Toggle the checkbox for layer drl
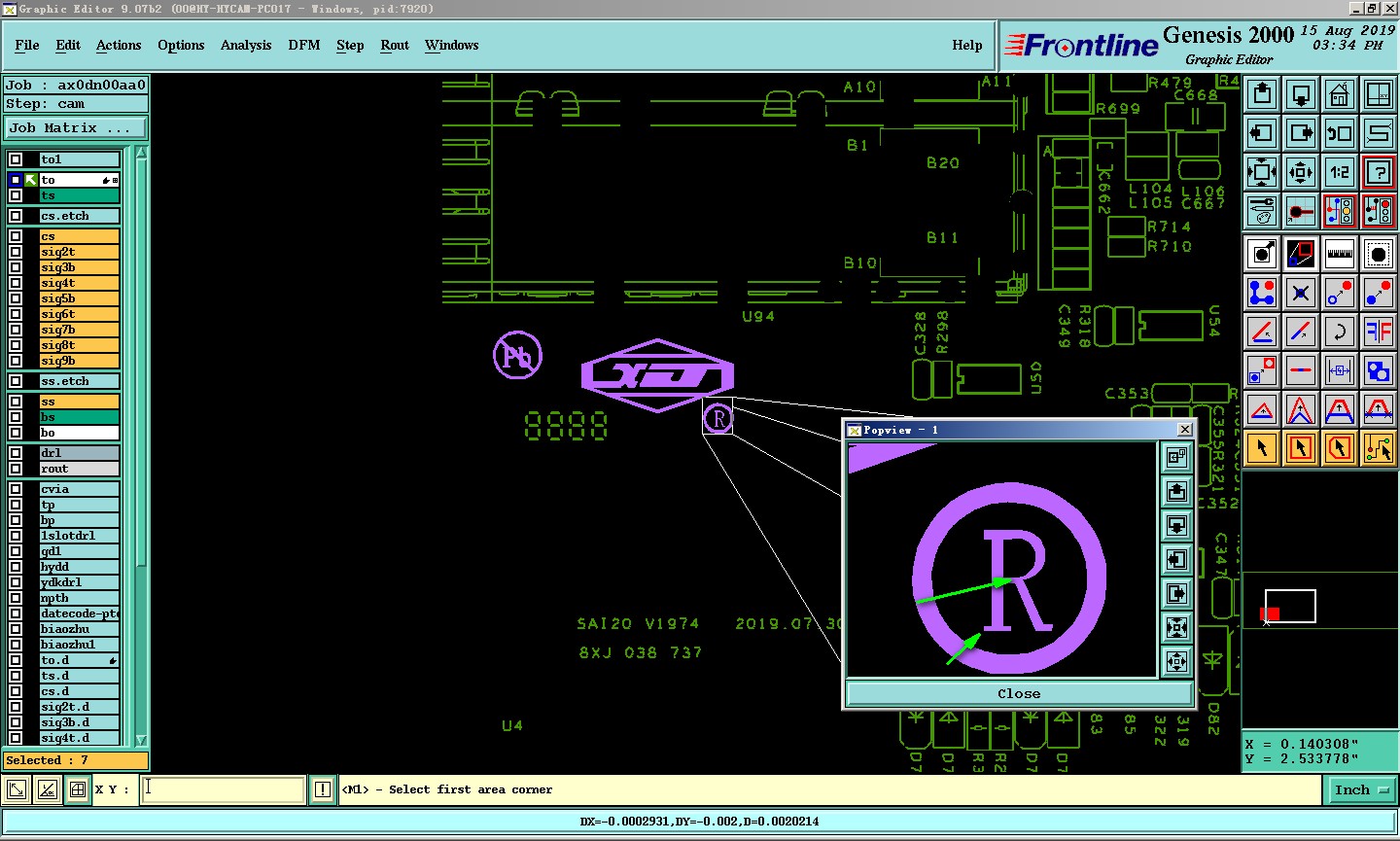 pyautogui.click(x=16, y=453)
